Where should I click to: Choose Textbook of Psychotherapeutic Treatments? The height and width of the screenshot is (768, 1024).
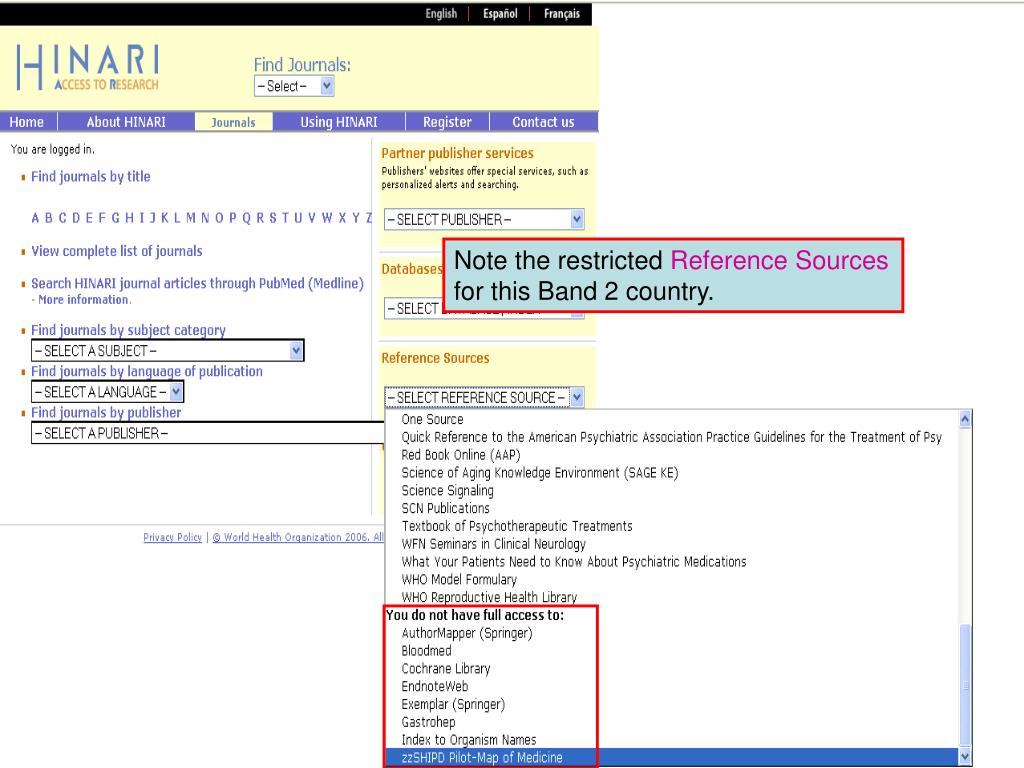[x=672, y=526]
